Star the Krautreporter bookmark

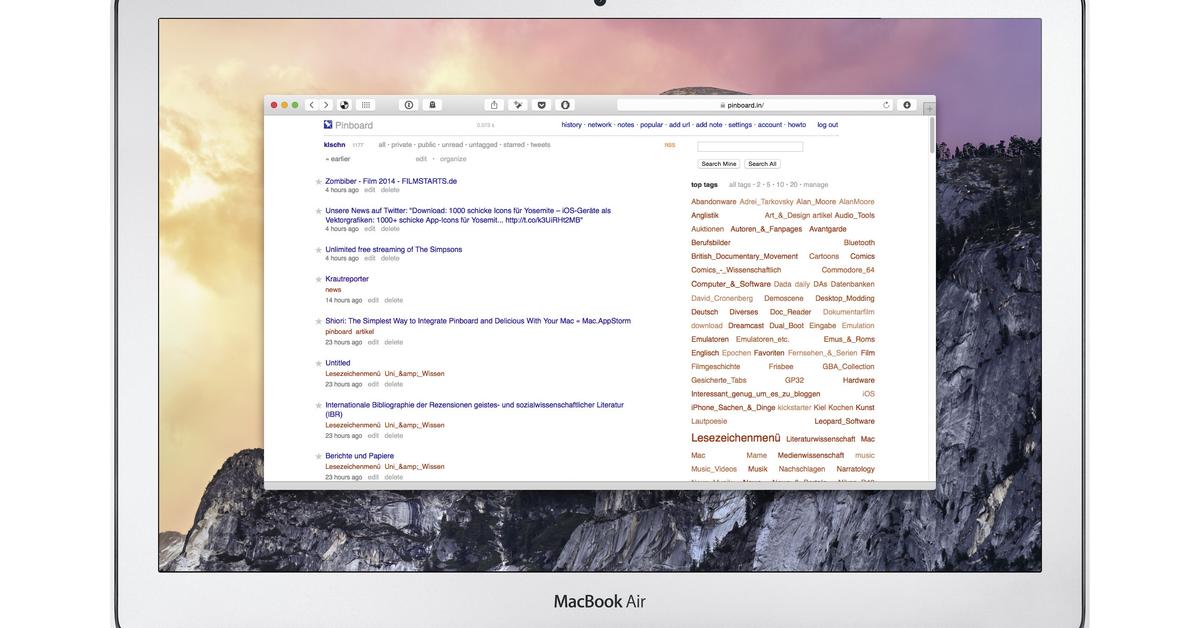(x=319, y=279)
